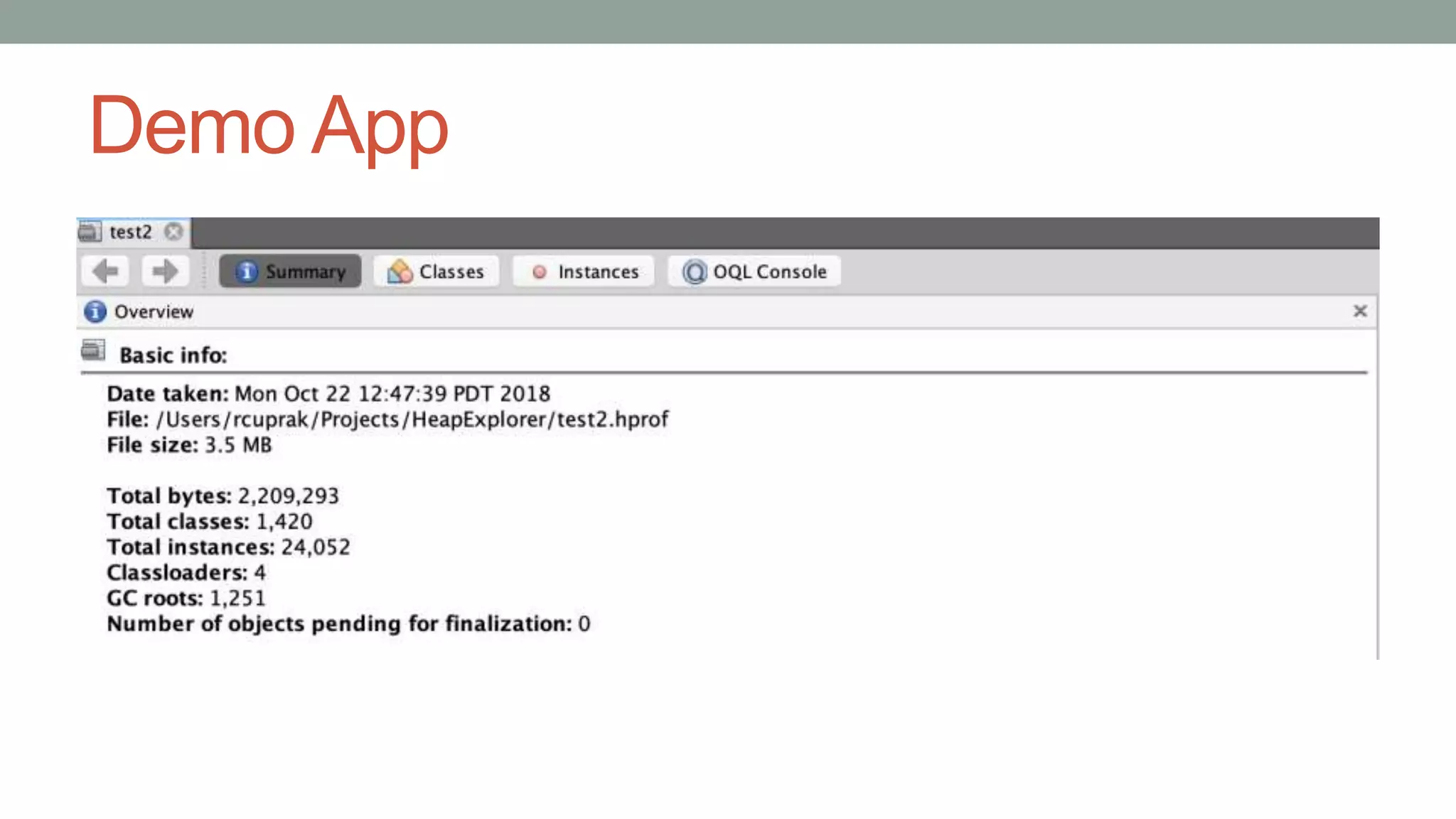Screen dimensions: 1456x819
Task: Switch to the Summary view
Action: tap(290, 272)
